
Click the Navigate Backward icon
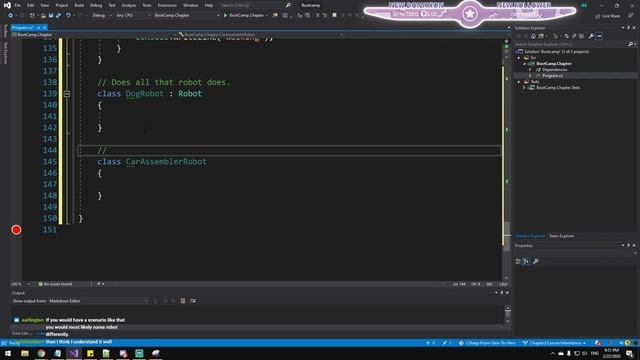(10, 16)
